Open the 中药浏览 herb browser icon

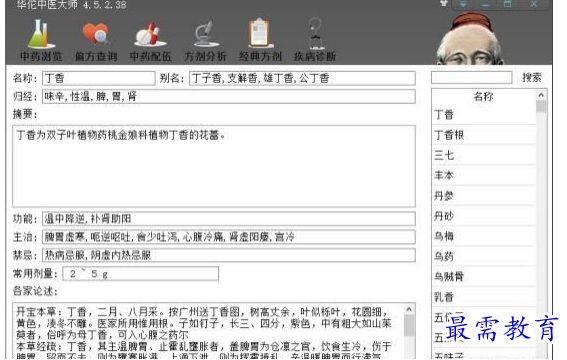[41, 40]
